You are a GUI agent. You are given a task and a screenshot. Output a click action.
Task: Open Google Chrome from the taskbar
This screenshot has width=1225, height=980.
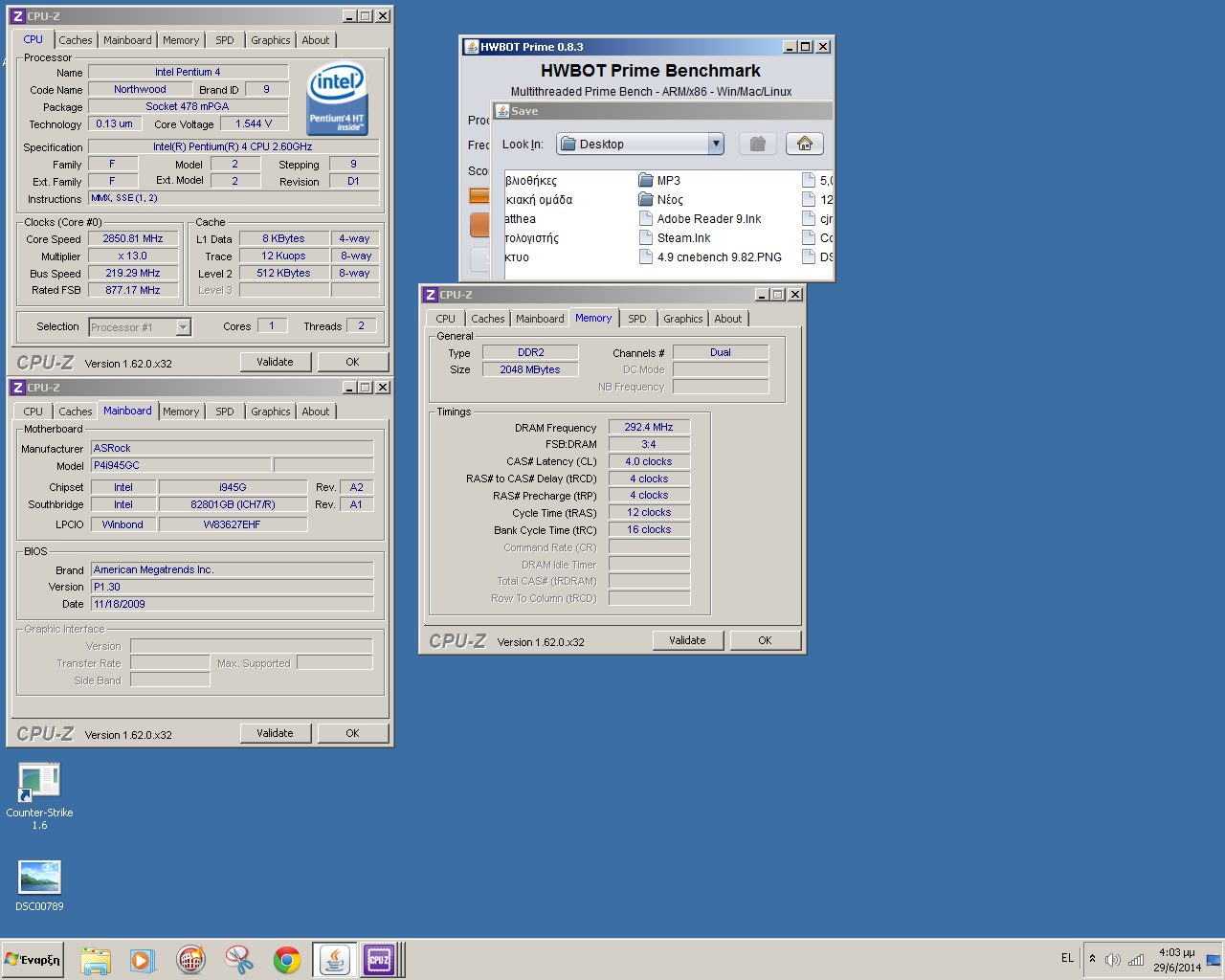point(287,960)
